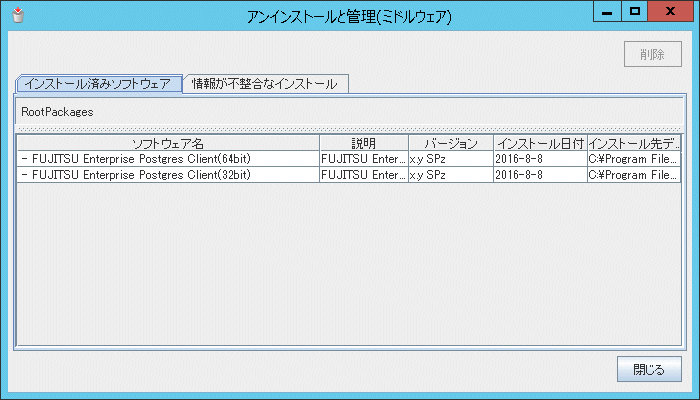The width and height of the screenshot is (700, 400).
Task: Maximize the アンインストールと管理 window
Action: tap(634, 12)
